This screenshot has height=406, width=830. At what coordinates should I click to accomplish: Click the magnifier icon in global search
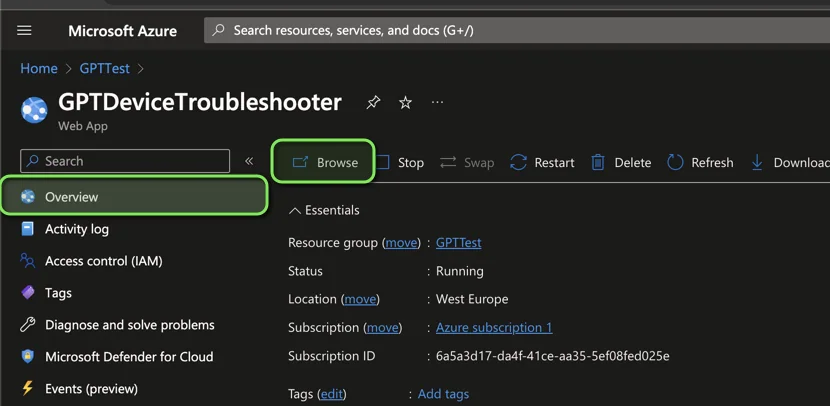(218, 30)
